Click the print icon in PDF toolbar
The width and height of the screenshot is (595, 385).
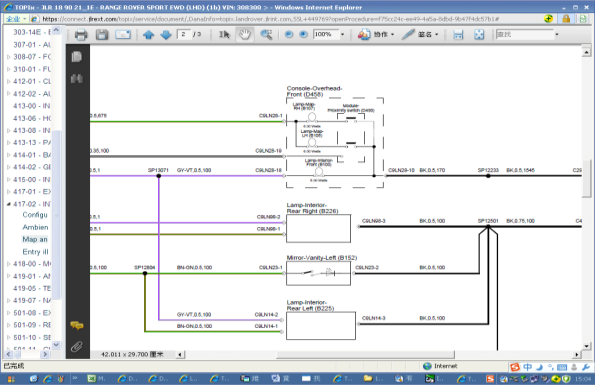[81, 35]
